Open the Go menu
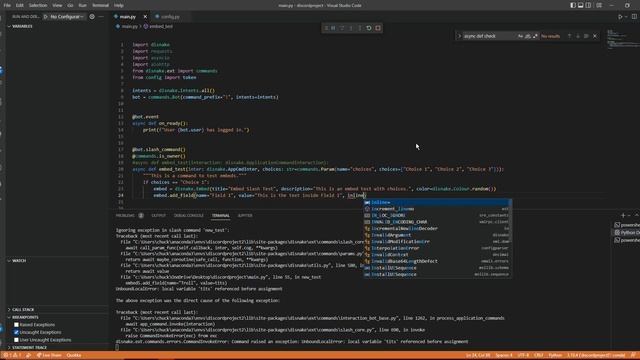Image resolution: width=640 pixels, height=360 pixels. 70,5
